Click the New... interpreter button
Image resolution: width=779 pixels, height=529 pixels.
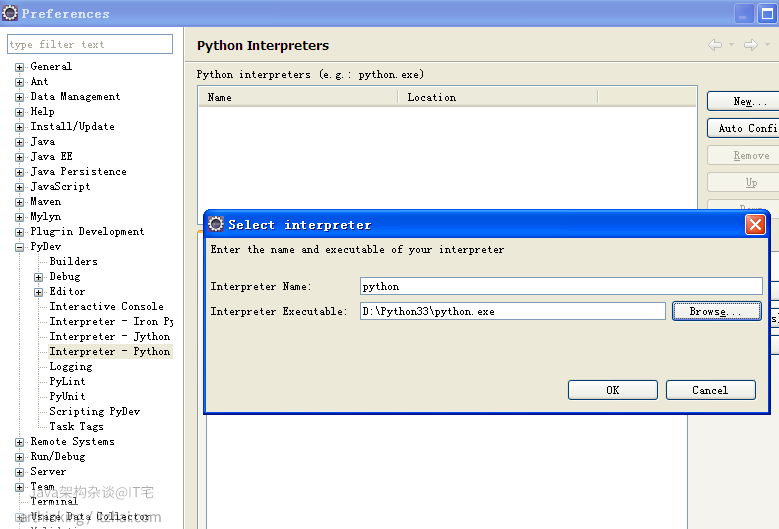[x=742, y=102]
